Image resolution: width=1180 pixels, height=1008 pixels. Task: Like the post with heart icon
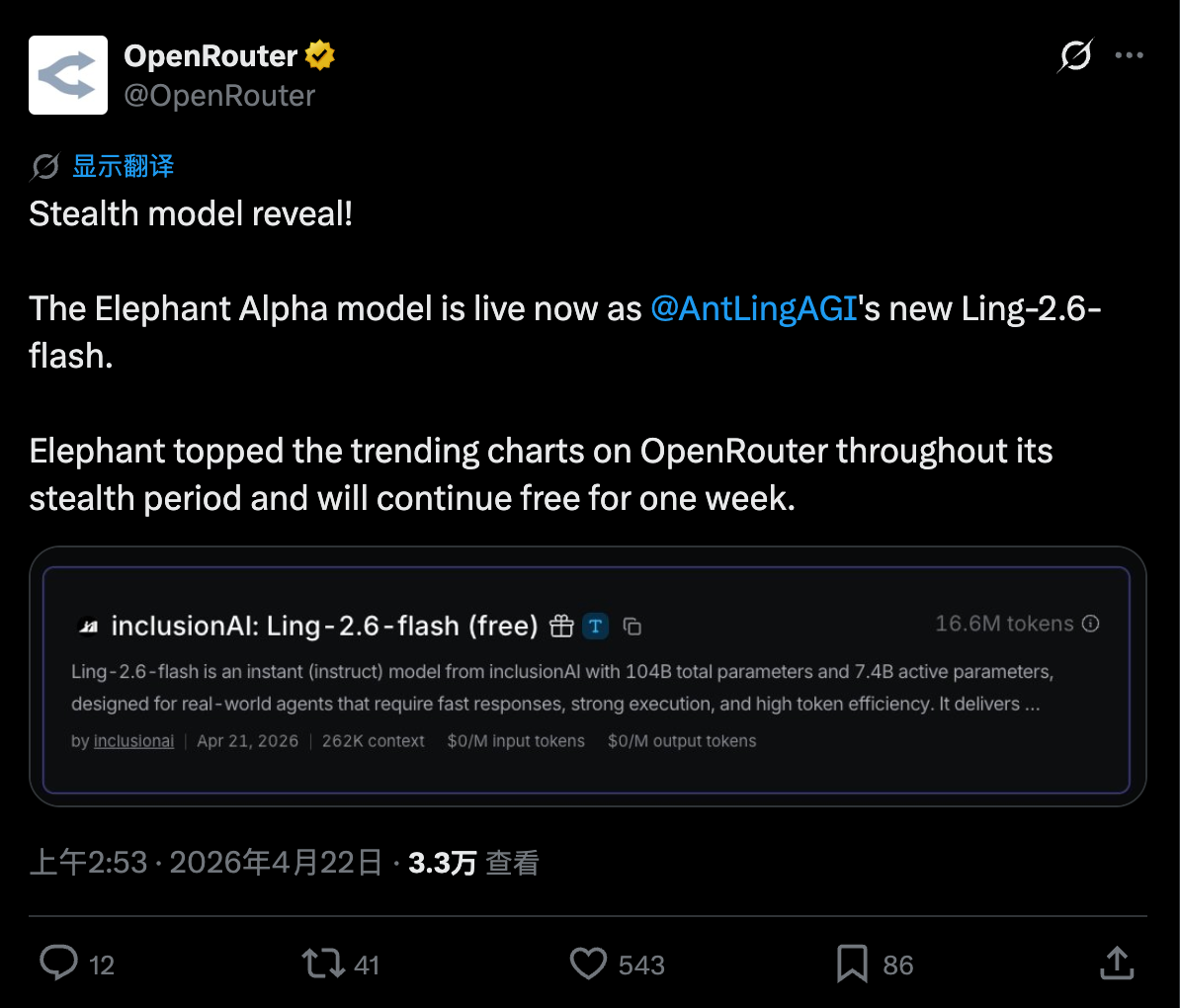(589, 964)
